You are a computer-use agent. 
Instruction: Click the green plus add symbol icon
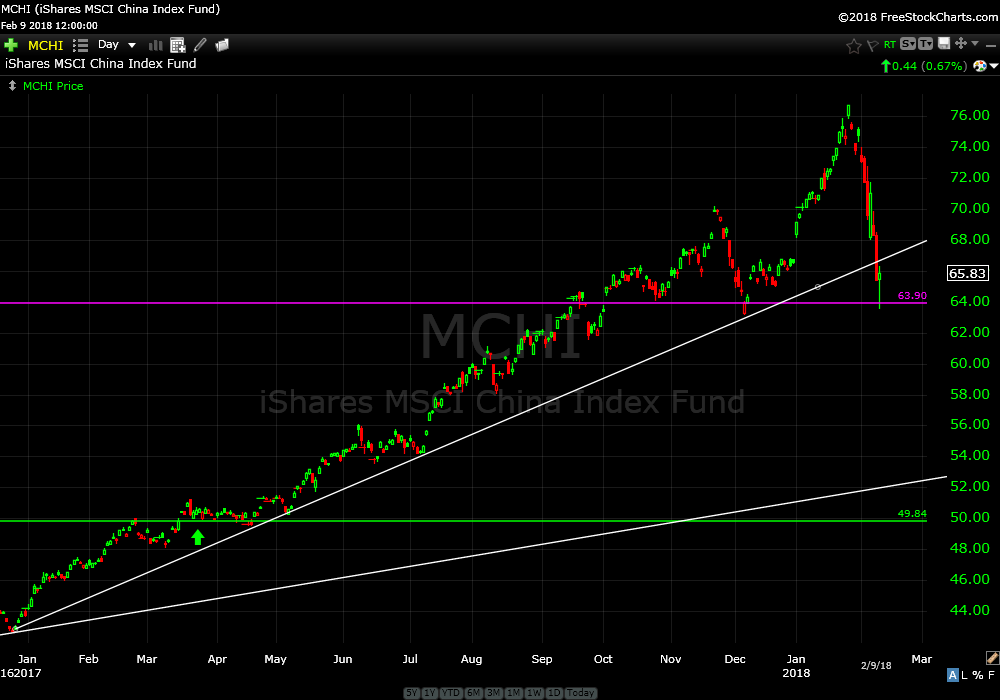[x=11, y=45]
